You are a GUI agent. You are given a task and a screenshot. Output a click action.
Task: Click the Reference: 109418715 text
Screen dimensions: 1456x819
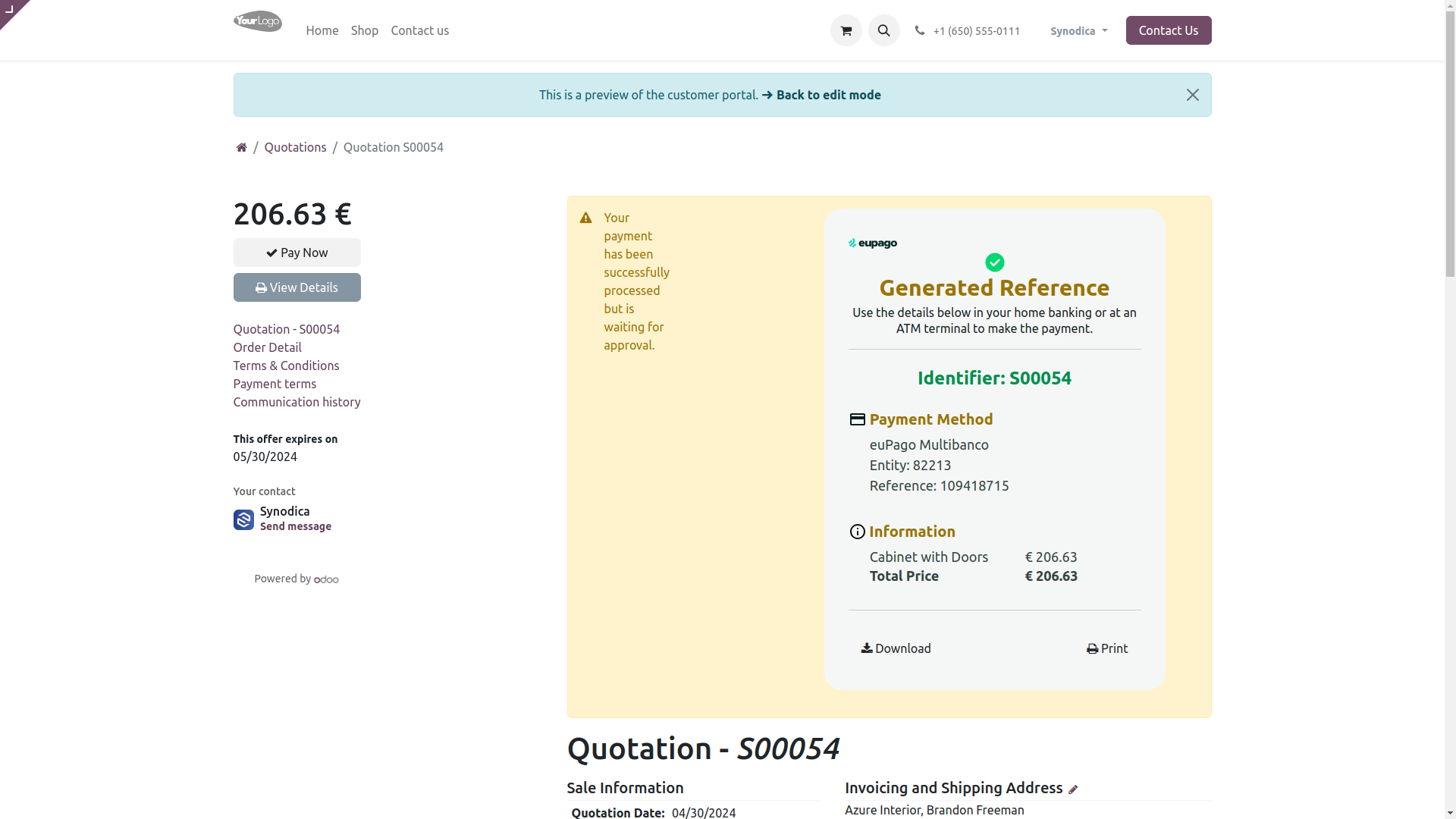[x=939, y=485]
